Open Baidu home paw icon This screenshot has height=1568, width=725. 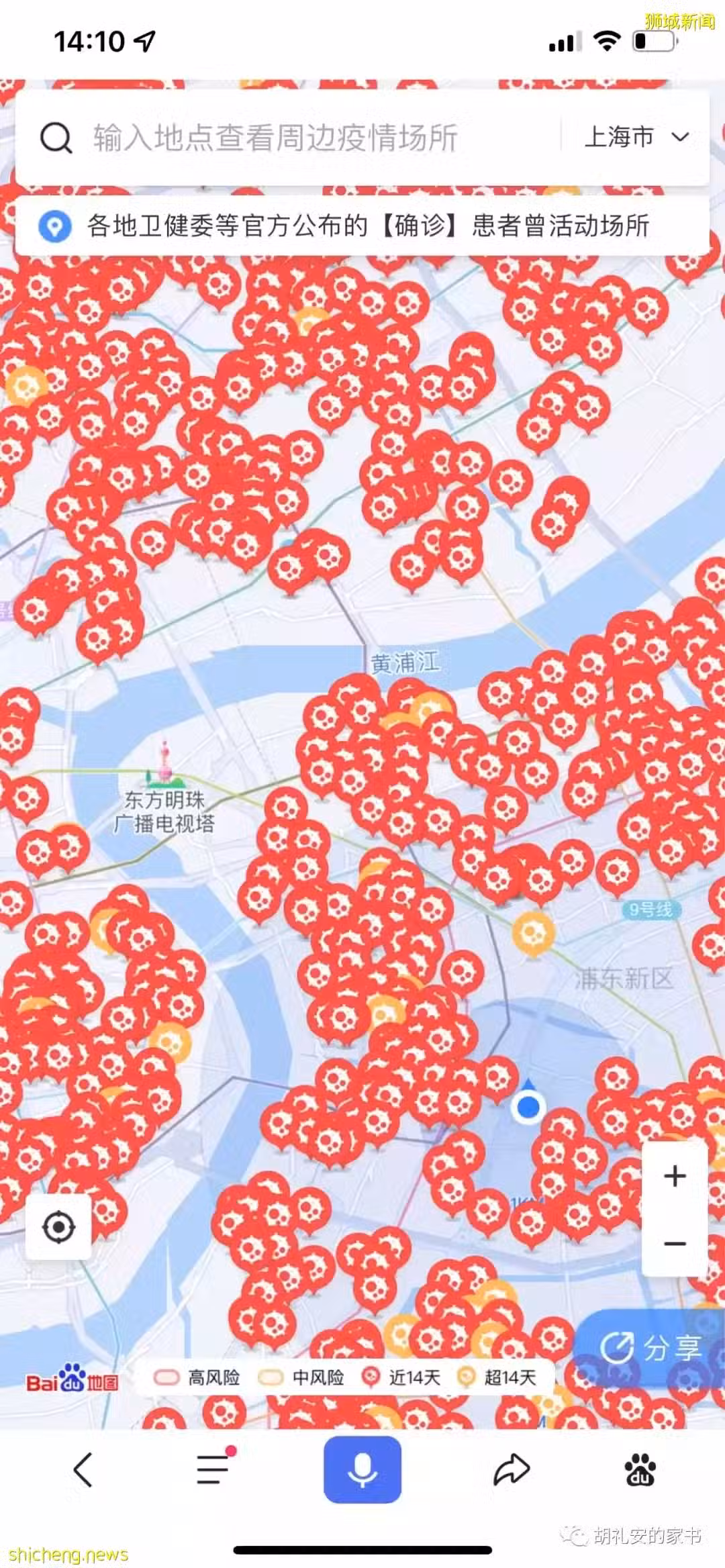[640, 1469]
